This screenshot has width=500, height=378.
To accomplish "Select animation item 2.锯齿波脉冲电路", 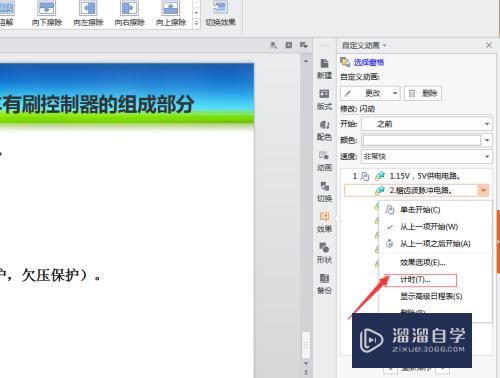I will [417, 190].
